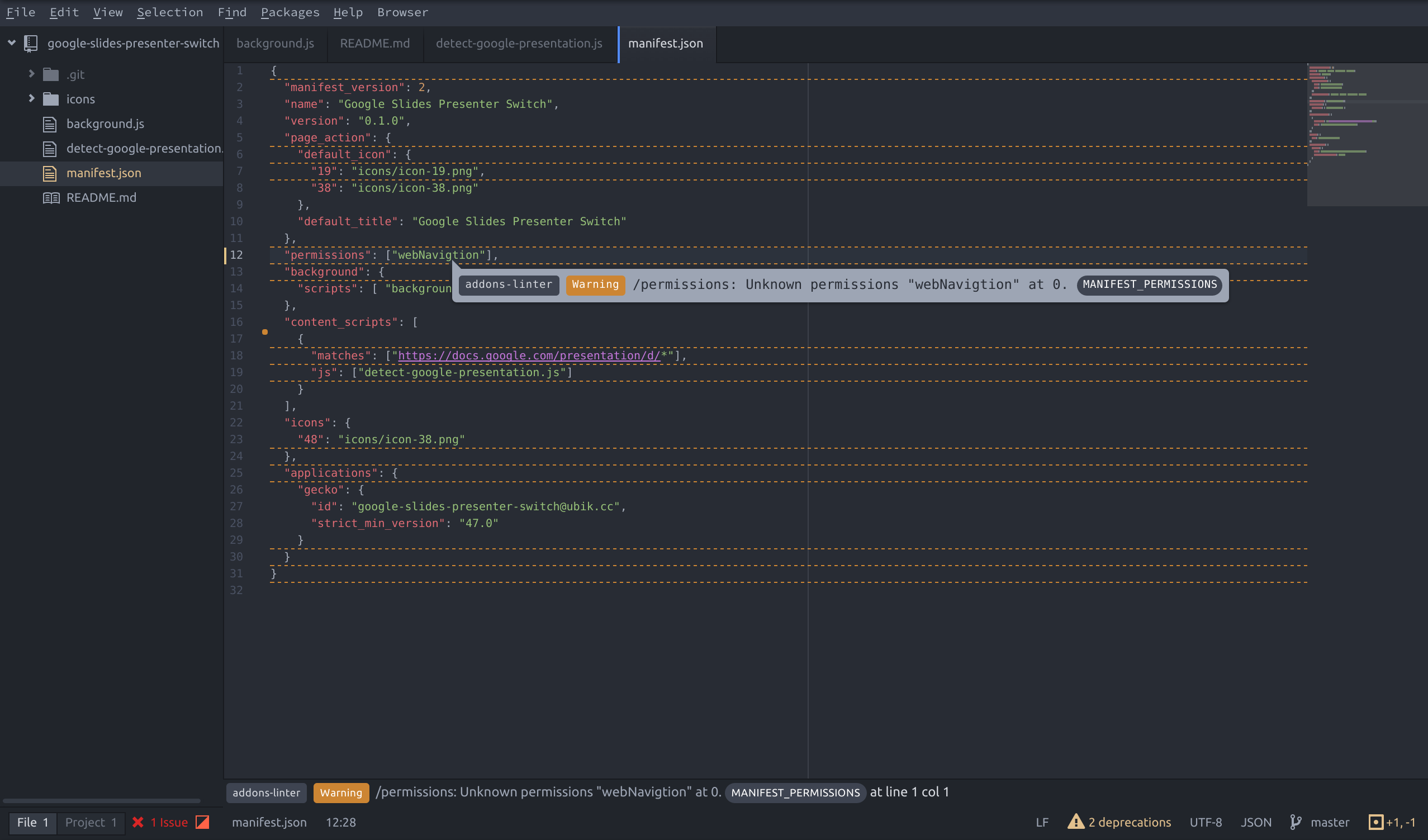Click the .git folder icon

51,74
